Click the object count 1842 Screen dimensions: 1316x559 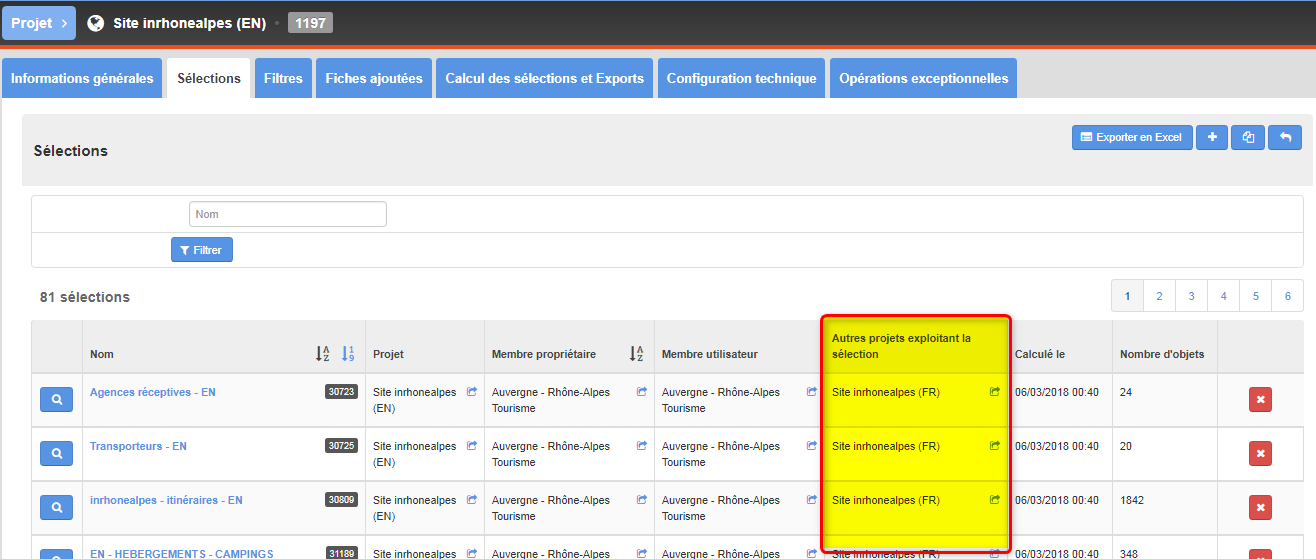(x=1133, y=500)
